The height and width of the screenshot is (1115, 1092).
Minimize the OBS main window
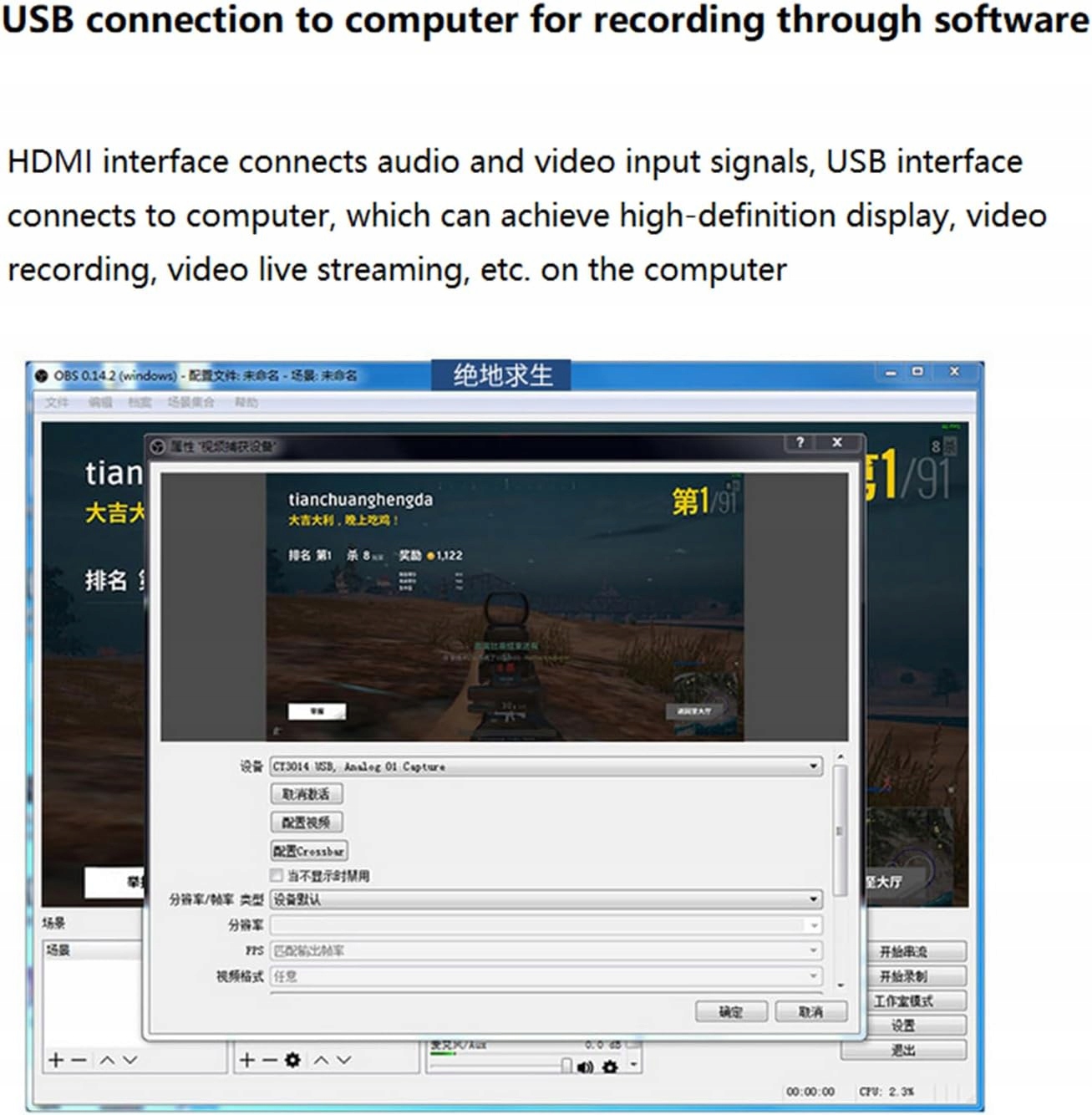[x=891, y=373]
